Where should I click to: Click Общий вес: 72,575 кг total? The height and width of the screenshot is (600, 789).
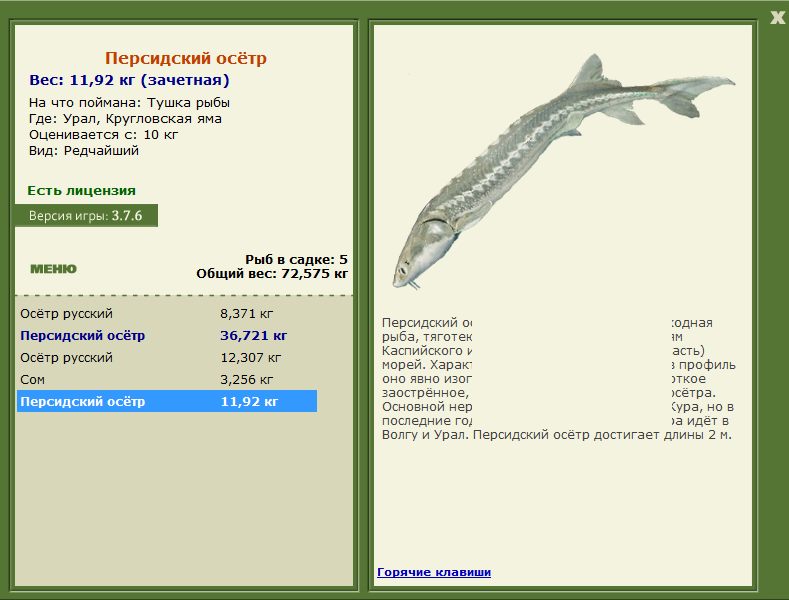(272, 274)
